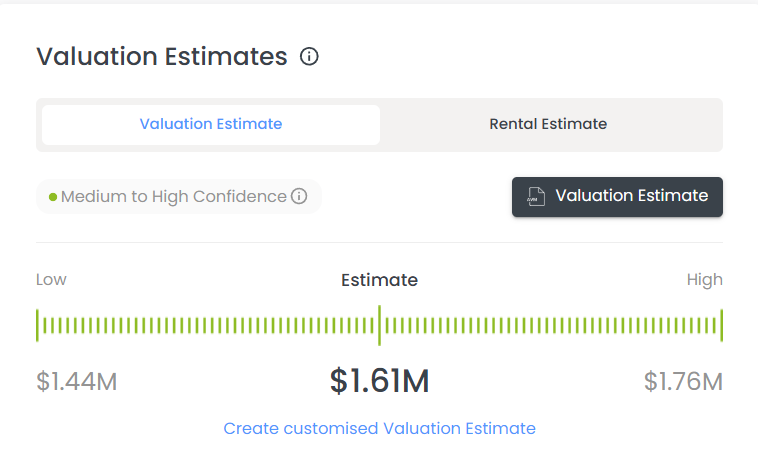Click the Valuation Estimates heading text
758x468 pixels.
(162, 57)
